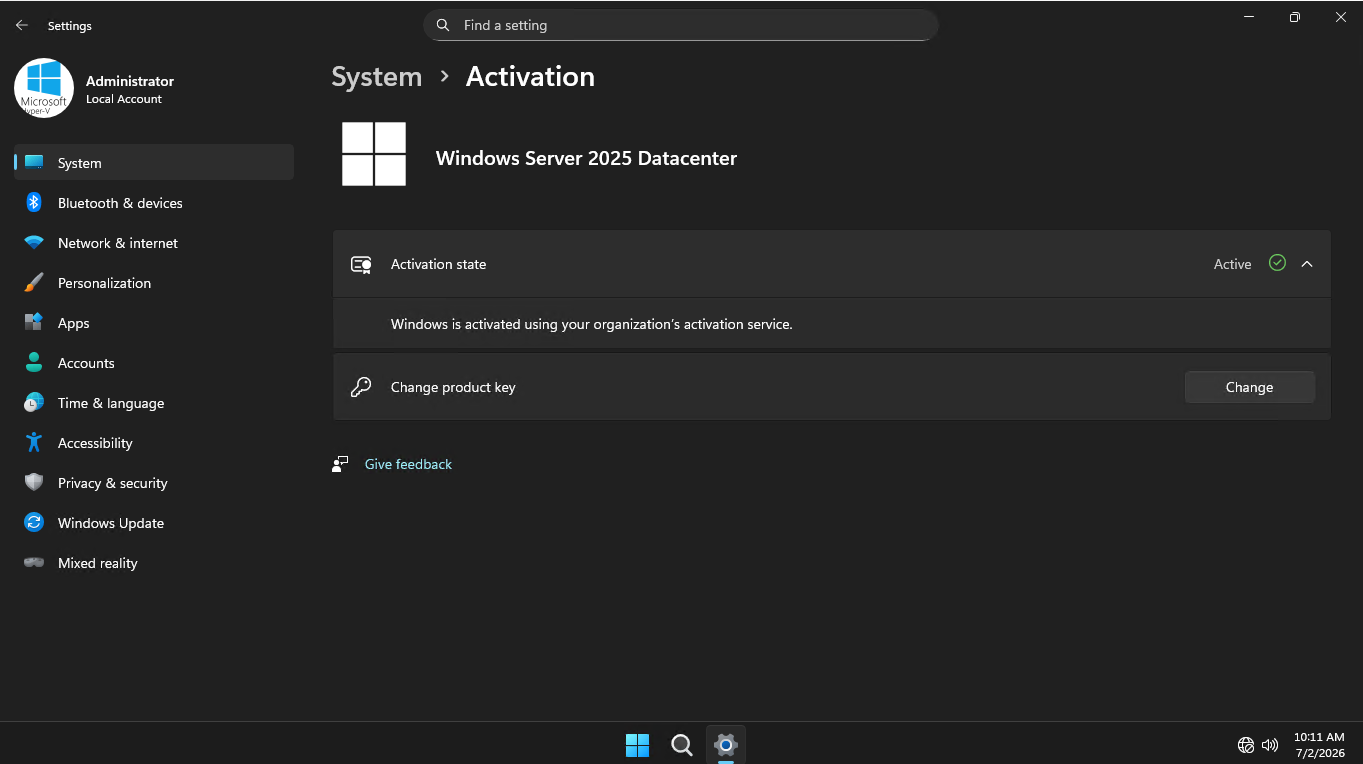Click the Personalization paintbrush icon

tap(34, 282)
